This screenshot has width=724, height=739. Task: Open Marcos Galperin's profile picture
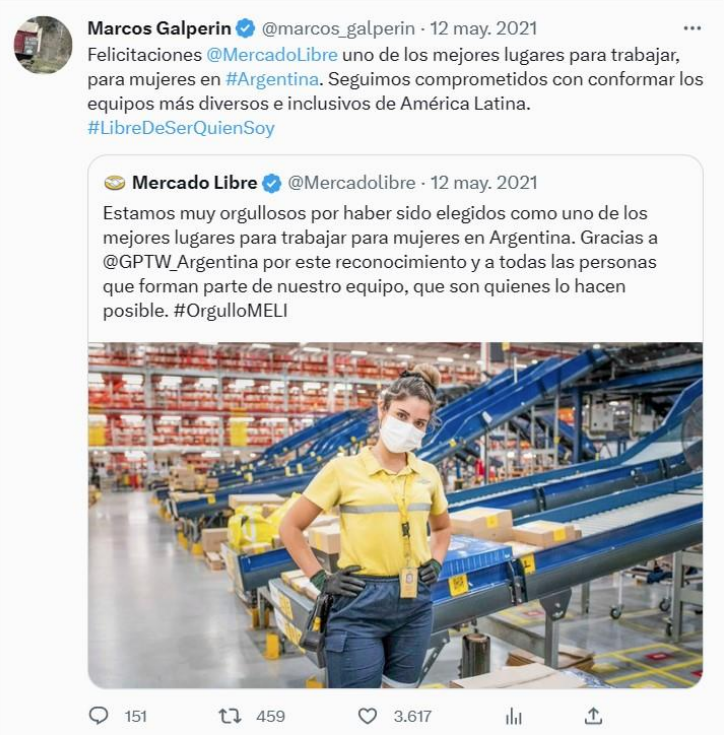43,45
